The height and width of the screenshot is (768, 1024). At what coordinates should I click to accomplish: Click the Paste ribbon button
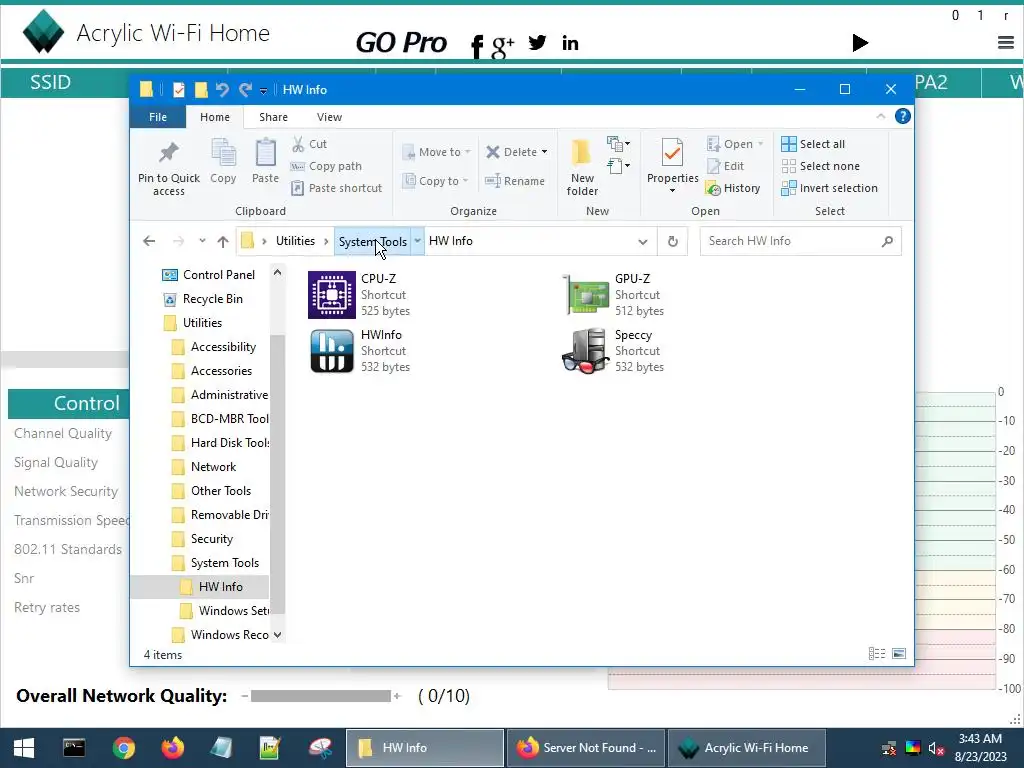[x=265, y=162]
